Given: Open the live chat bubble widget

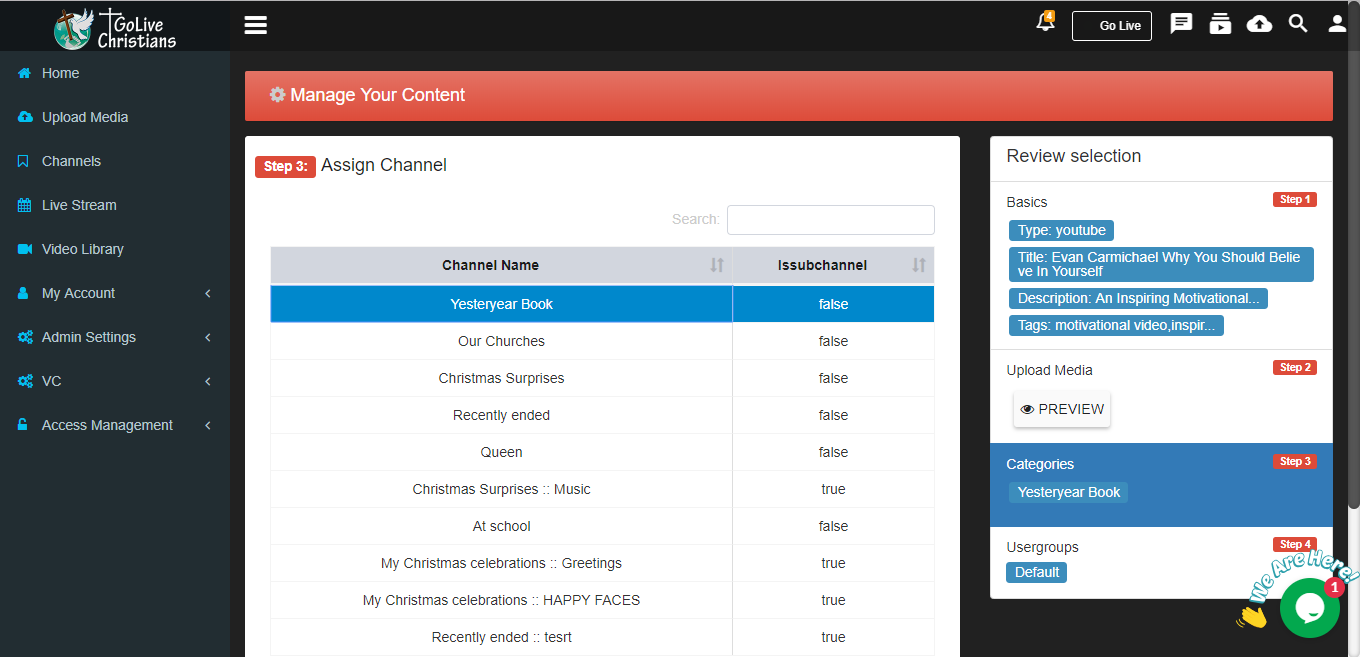Looking at the screenshot, I should click(1309, 608).
